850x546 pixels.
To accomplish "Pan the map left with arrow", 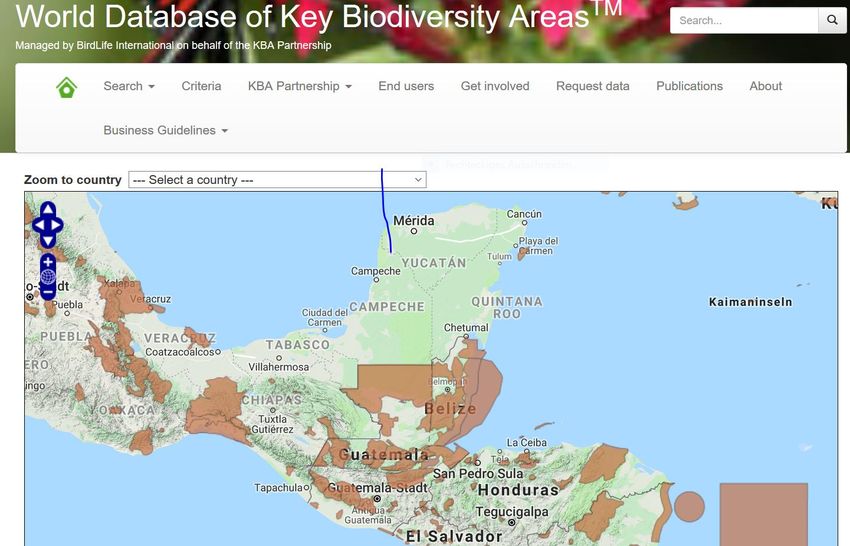I will tap(38, 225).
